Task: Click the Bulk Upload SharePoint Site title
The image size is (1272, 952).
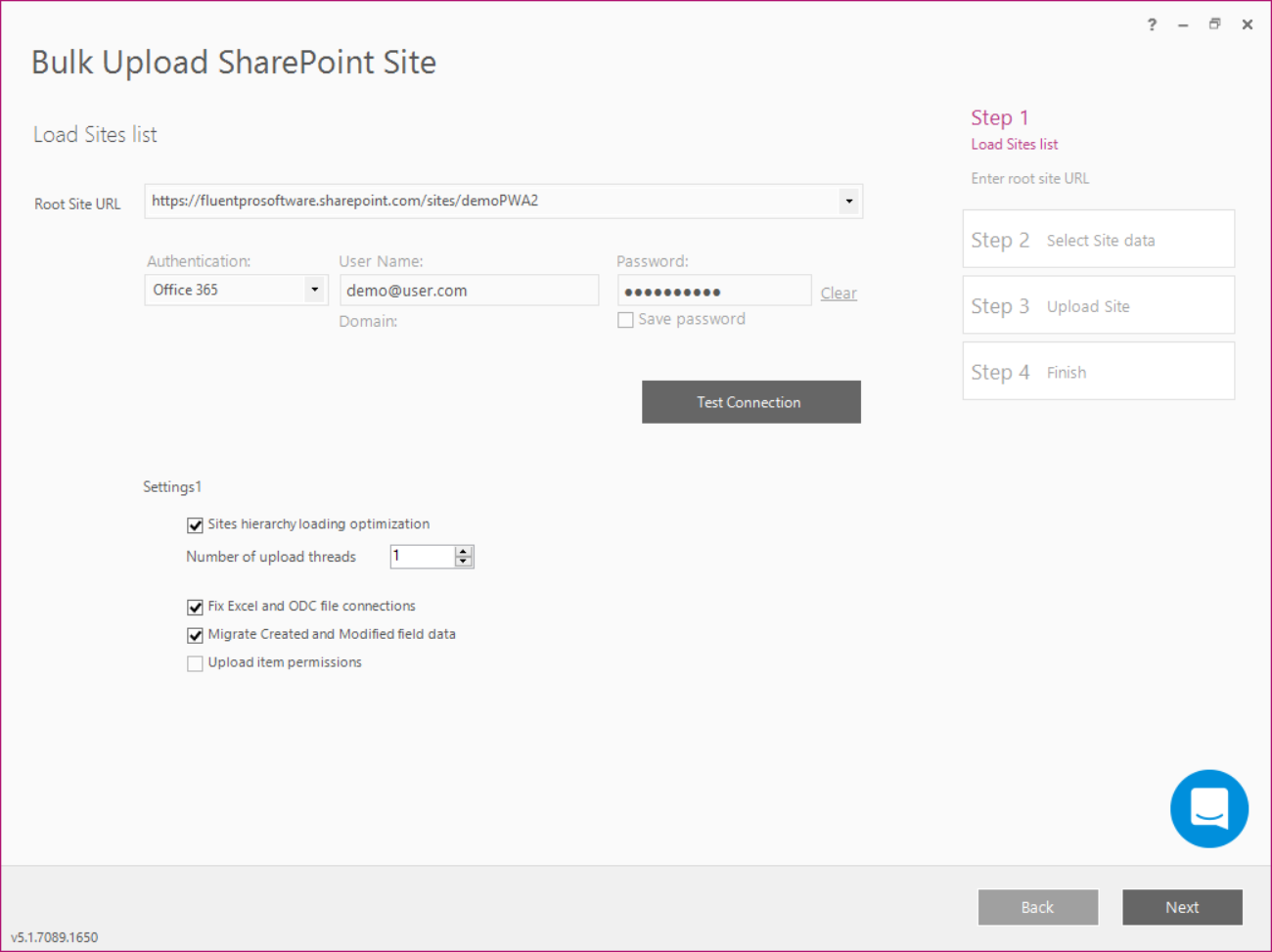Action: [x=234, y=63]
